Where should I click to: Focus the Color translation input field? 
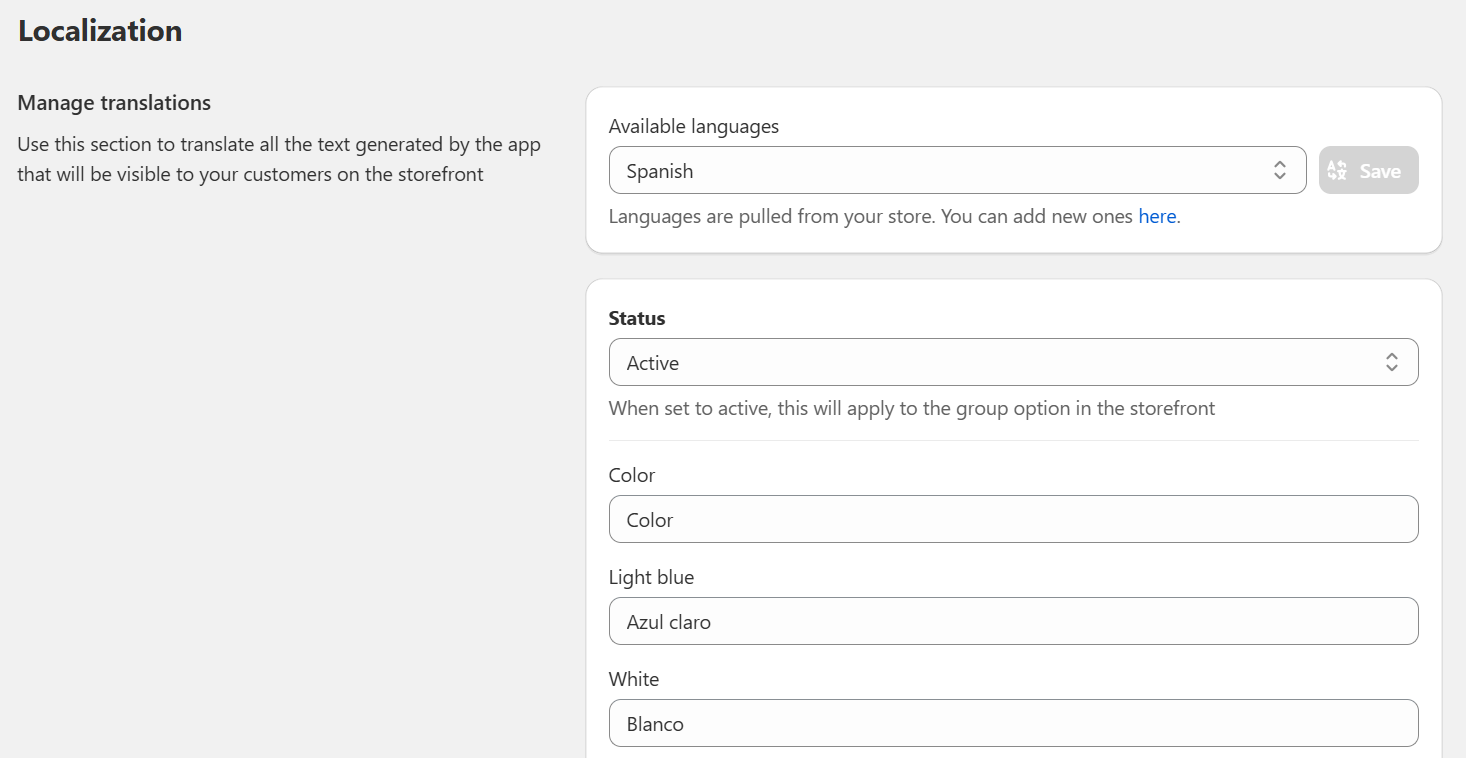tap(1013, 520)
